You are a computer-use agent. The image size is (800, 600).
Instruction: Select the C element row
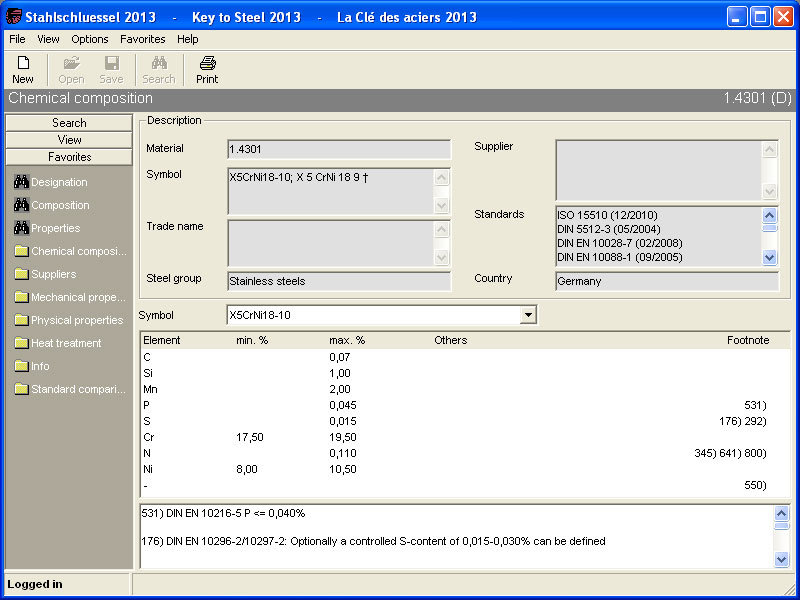(x=465, y=357)
